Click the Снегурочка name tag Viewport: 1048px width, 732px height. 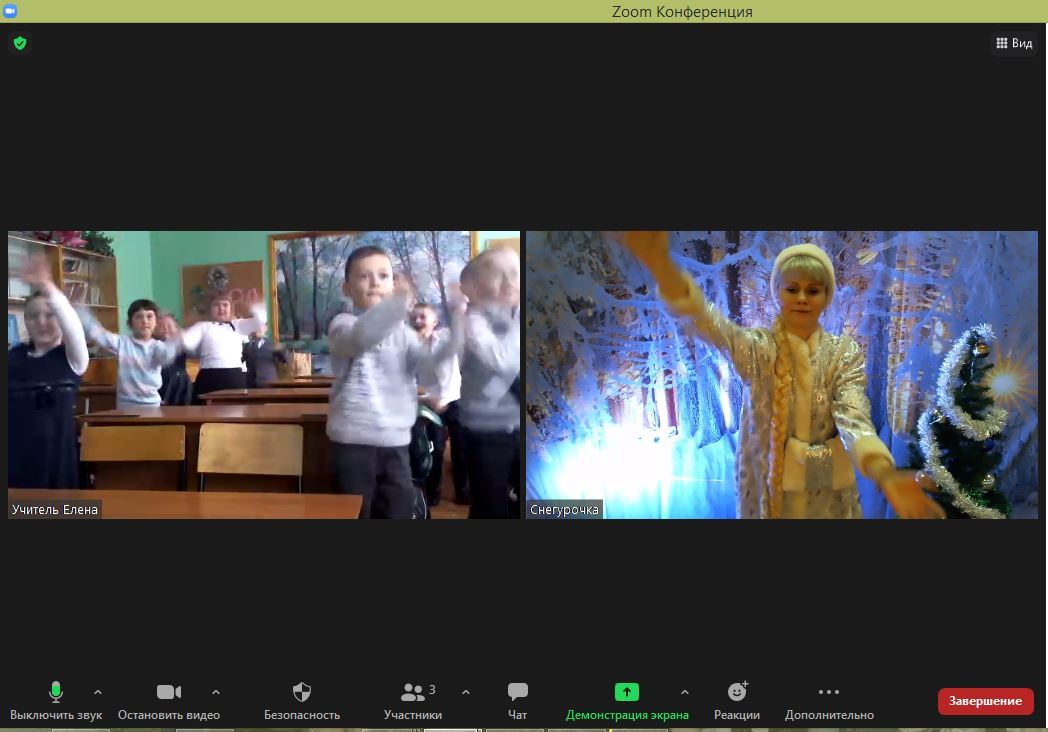pyautogui.click(x=564, y=509)
